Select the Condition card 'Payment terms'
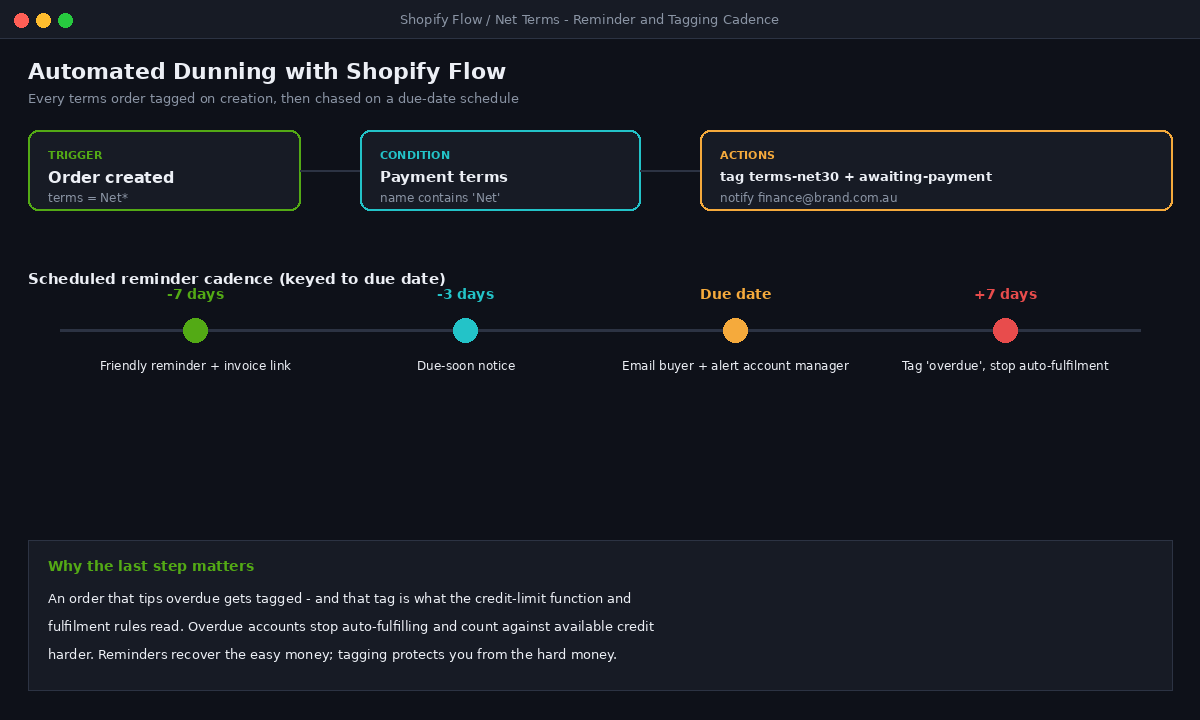The height and width of the screenshot is (720, 1200). [x=500, y=171]
